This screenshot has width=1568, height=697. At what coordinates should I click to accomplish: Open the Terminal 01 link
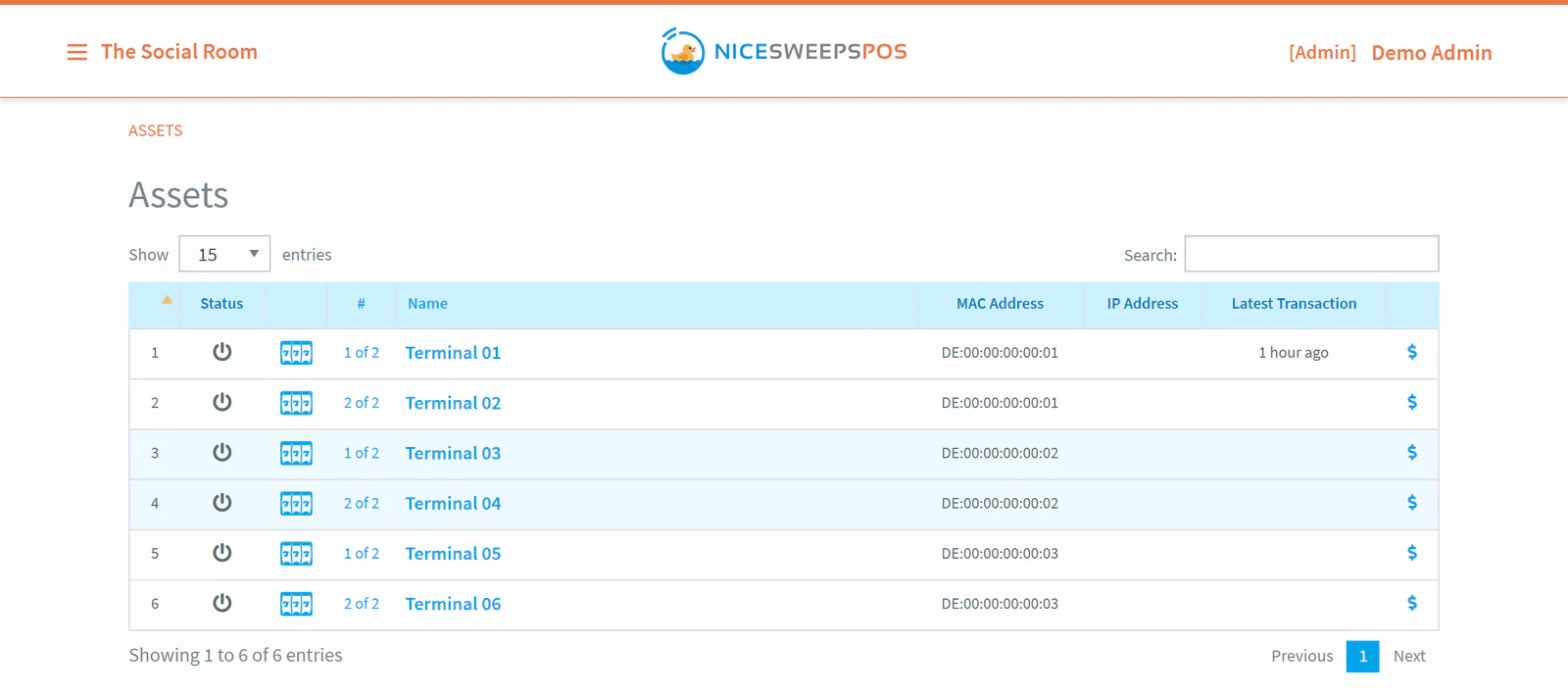[453, 353]
